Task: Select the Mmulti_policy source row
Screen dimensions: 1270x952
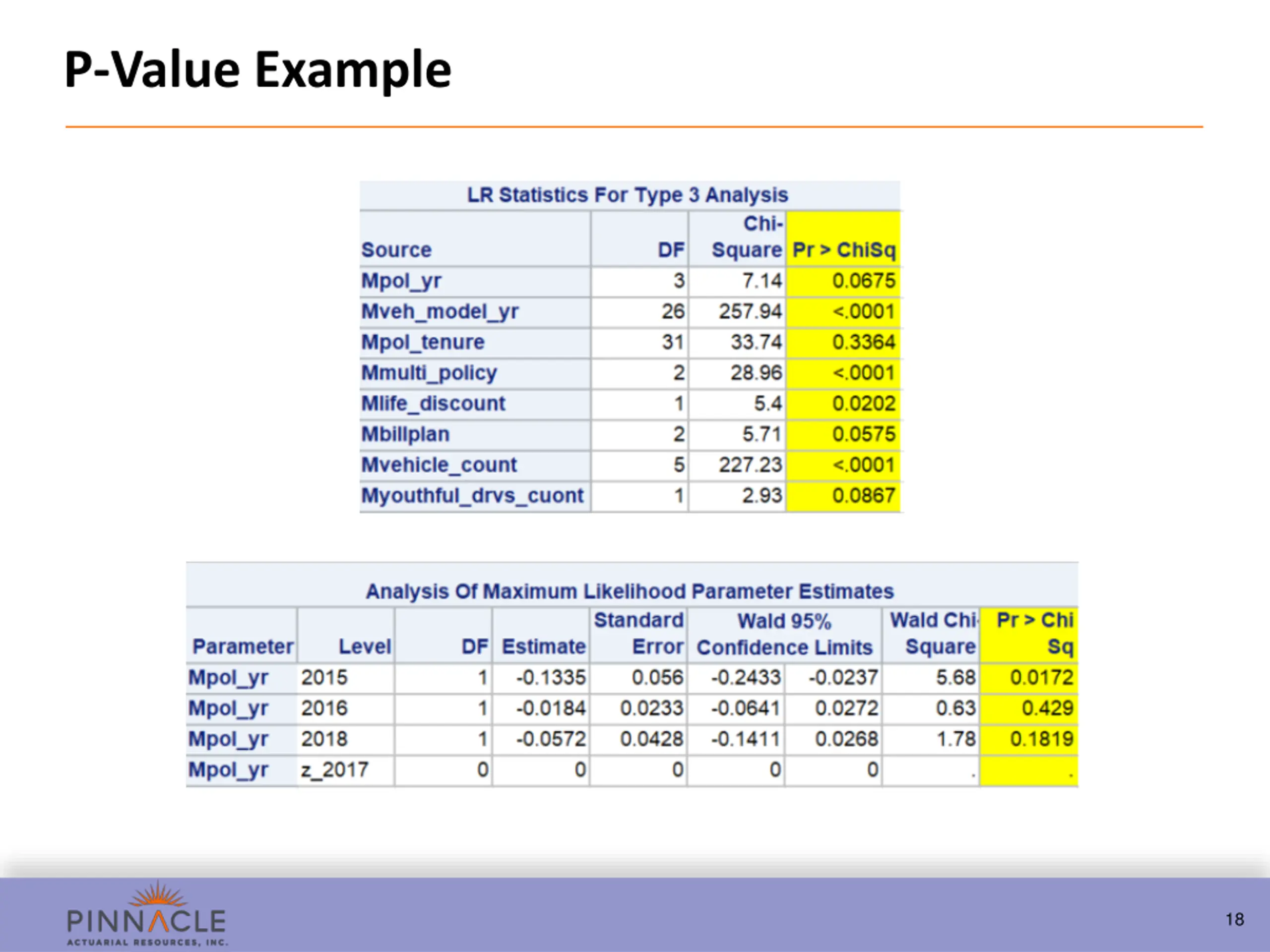Action: pos(630,373)
